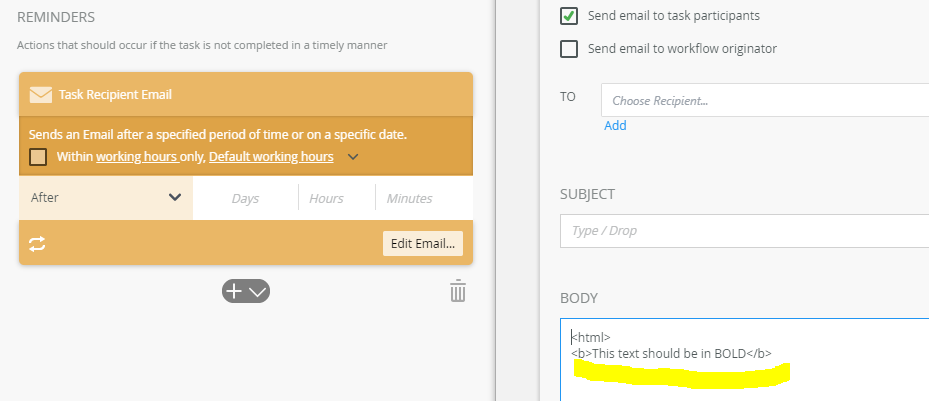Open the Choose Recipient field
The width and height of the screenshot is (929, 401).
coord(765,100)
